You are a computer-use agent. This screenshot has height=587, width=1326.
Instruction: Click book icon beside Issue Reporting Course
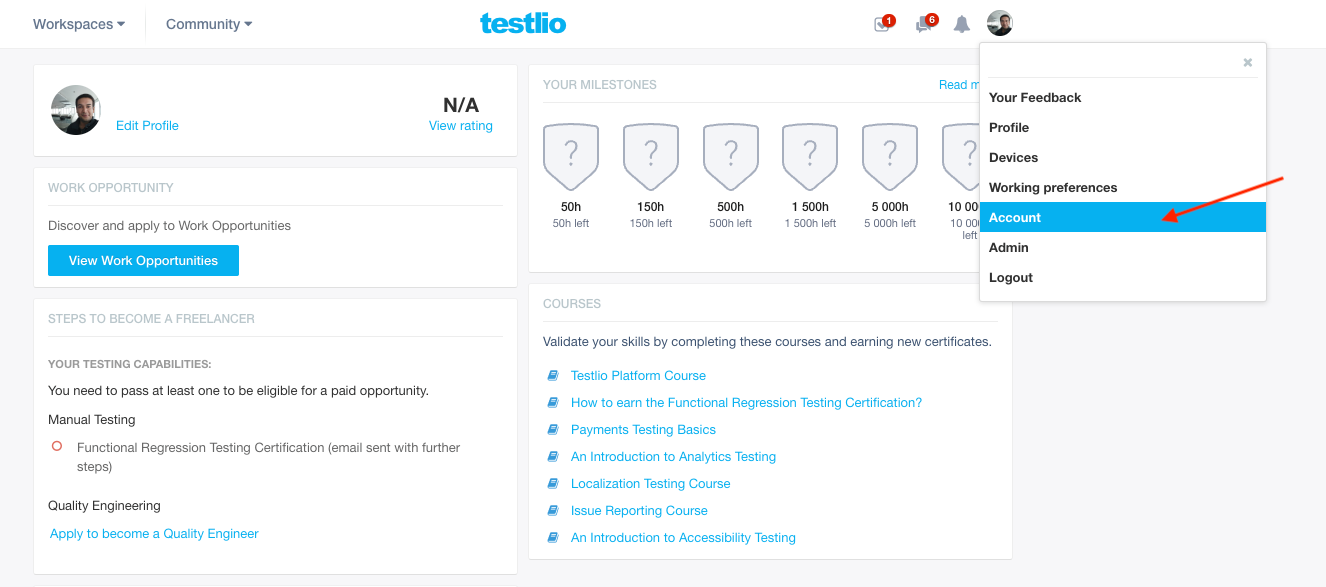point(552,510)
